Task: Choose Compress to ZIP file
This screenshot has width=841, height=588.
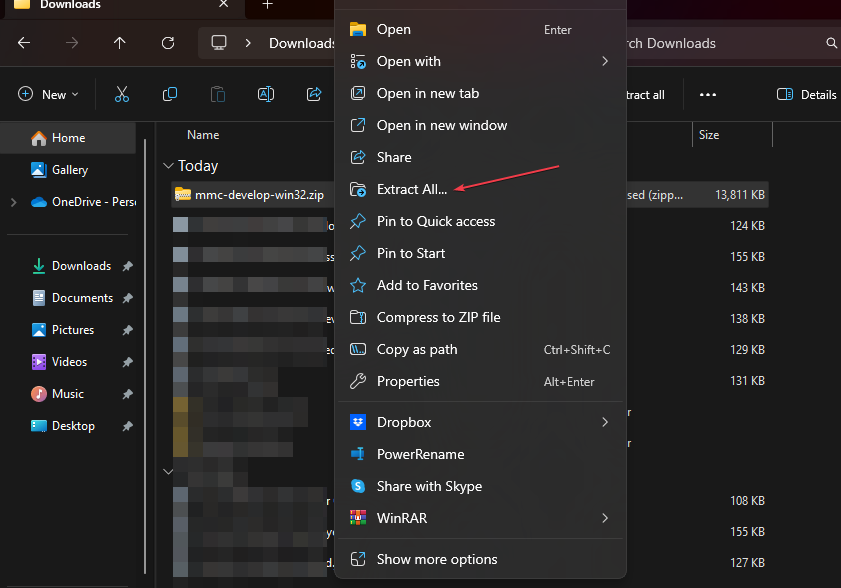Action: tap(438, 317)
